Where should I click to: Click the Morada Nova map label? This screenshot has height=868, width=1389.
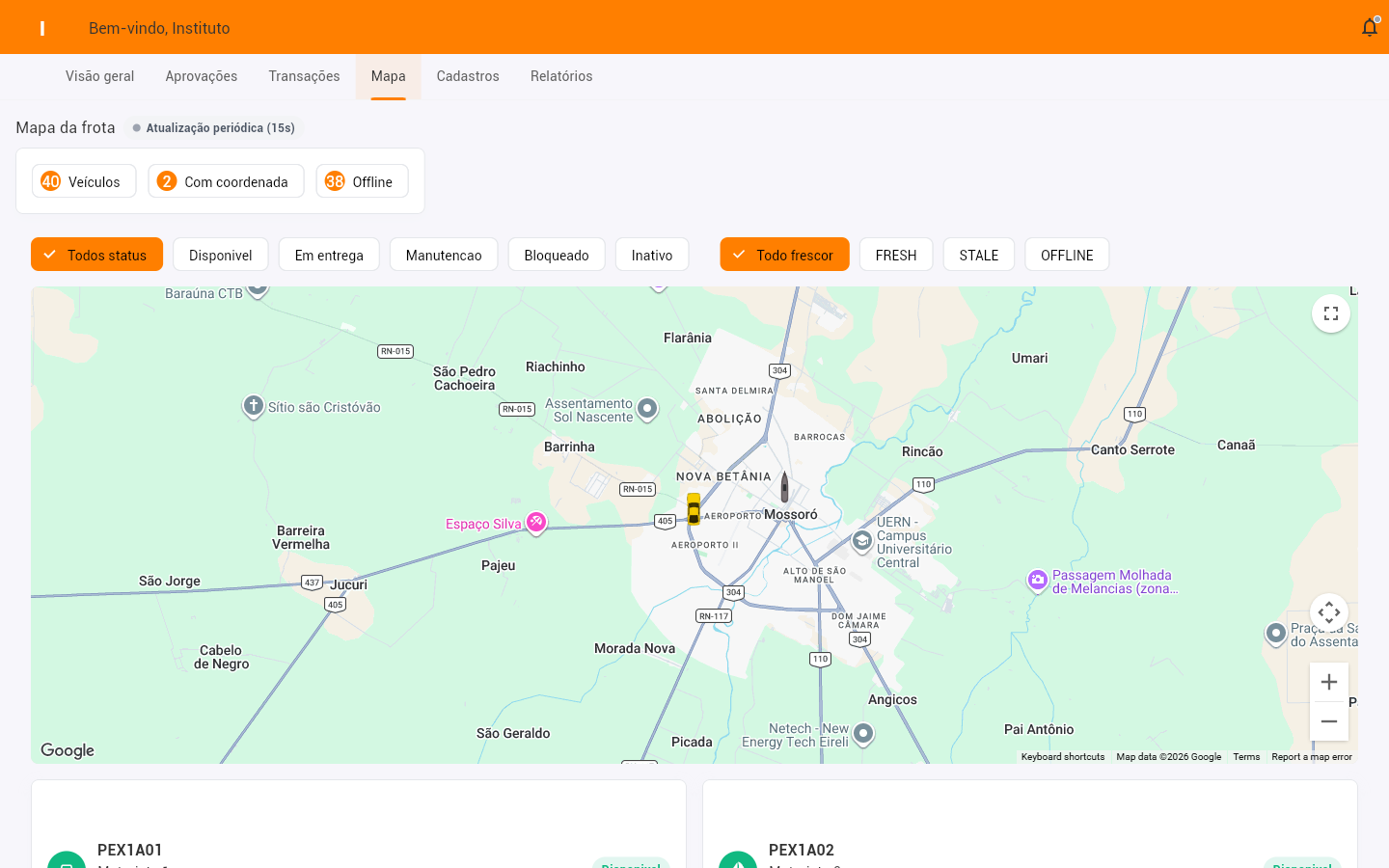(635, 648)
